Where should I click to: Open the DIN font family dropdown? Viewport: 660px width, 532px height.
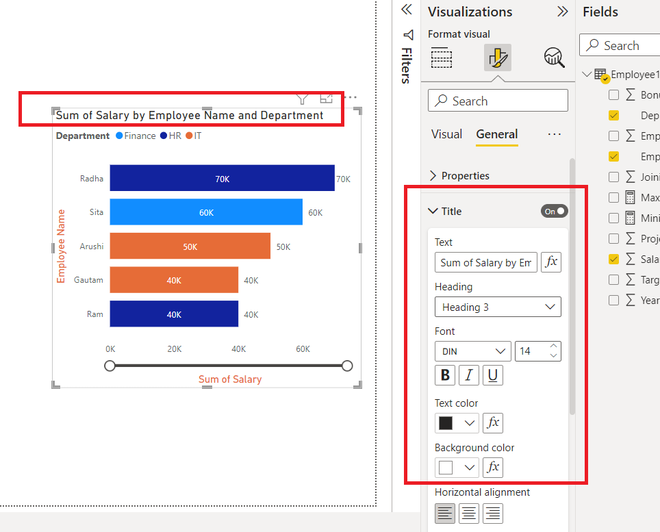point(473,351)
